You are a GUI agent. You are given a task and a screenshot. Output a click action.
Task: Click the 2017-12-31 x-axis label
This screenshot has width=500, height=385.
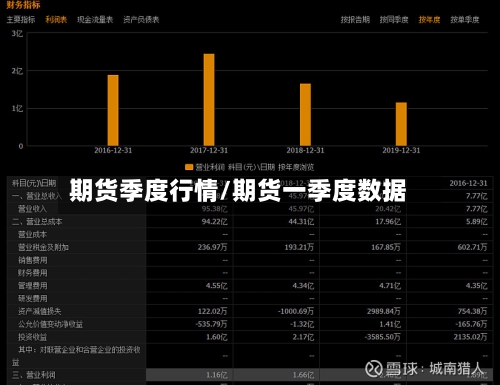pos(209,150)
